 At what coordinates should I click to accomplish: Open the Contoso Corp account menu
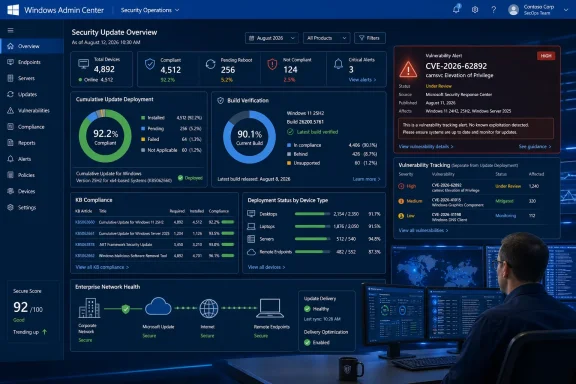(x=538, y=10)
